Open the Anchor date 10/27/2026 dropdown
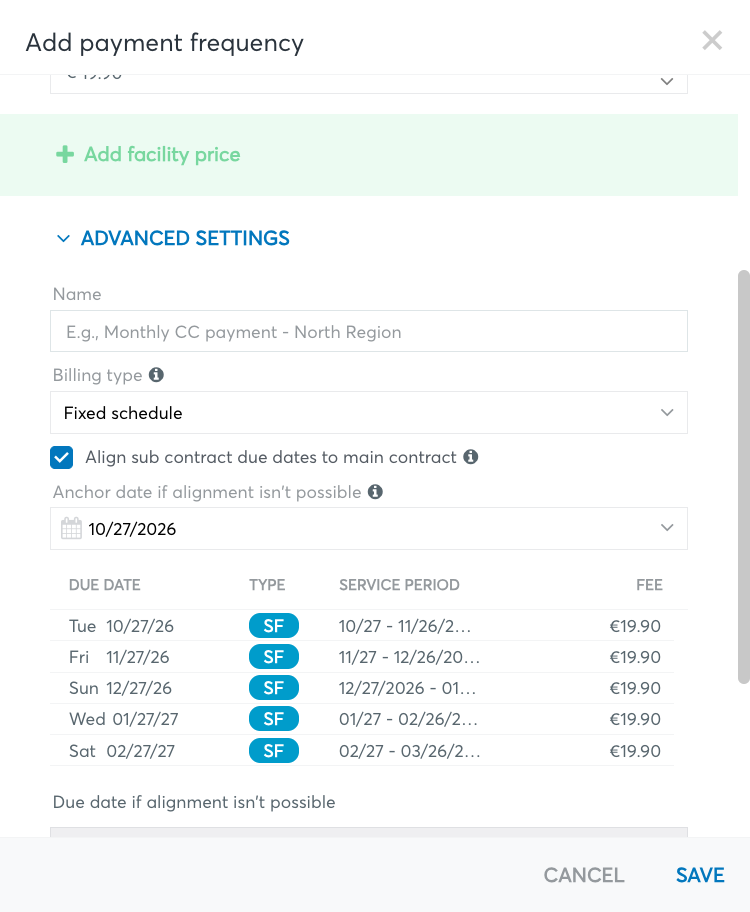 (369, 529)
